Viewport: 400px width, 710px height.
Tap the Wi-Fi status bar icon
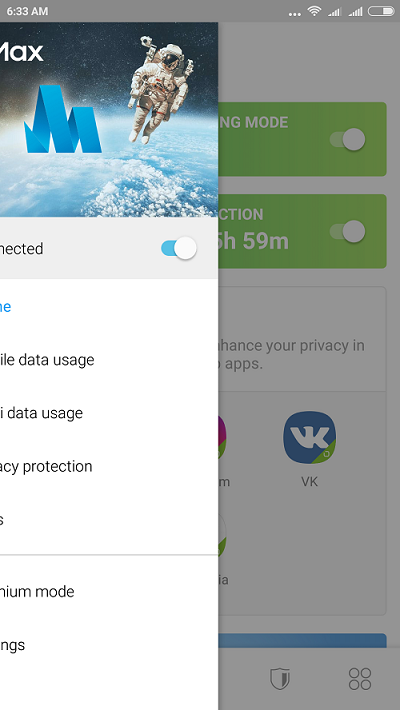(314, 11)
